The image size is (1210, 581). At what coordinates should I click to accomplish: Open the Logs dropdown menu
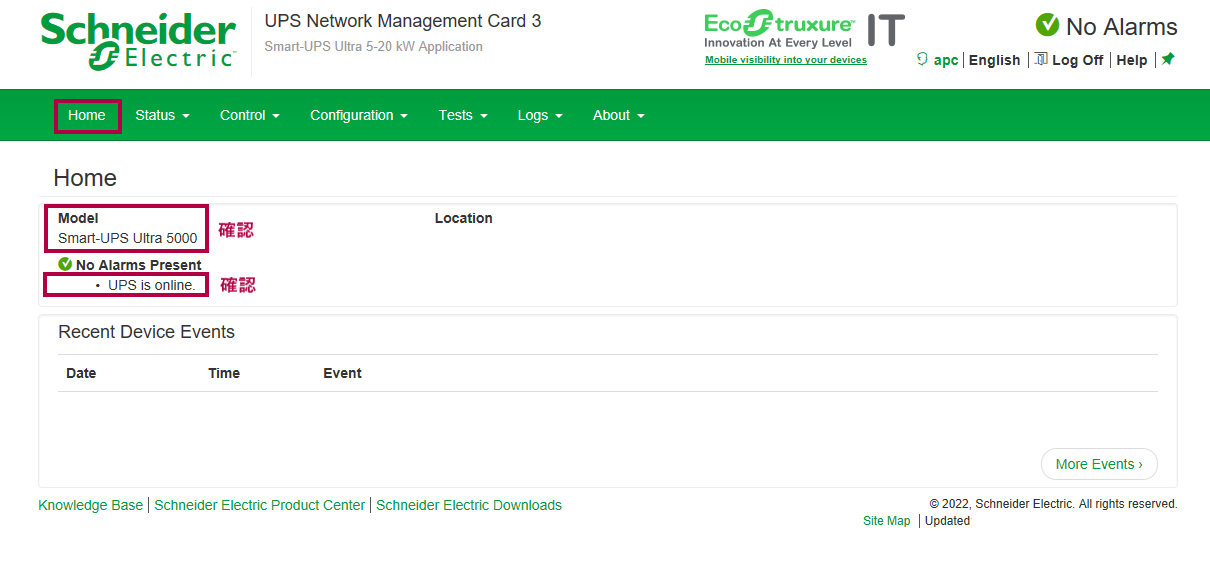click(x=540, y=115)
